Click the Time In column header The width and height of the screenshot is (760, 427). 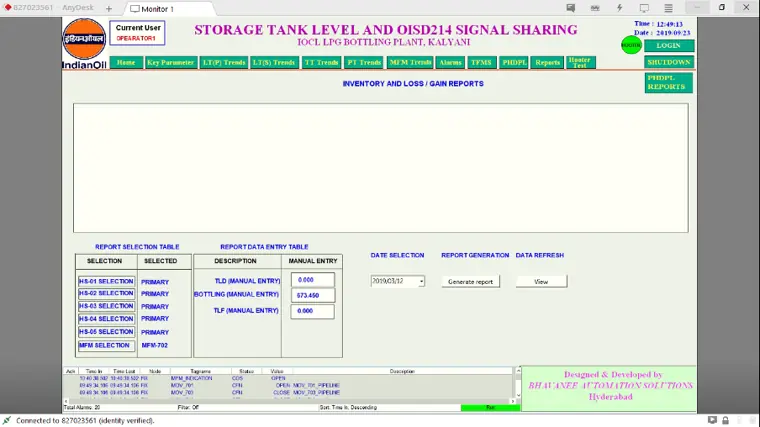tap(94, 371)
